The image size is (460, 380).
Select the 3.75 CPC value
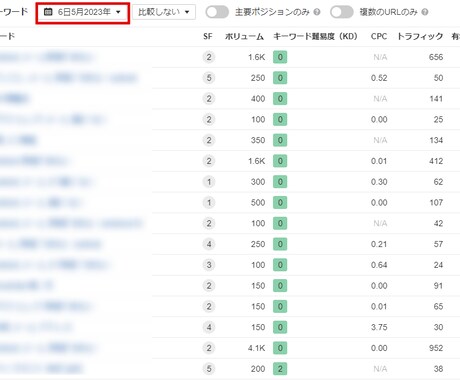[x=379, y=327]
